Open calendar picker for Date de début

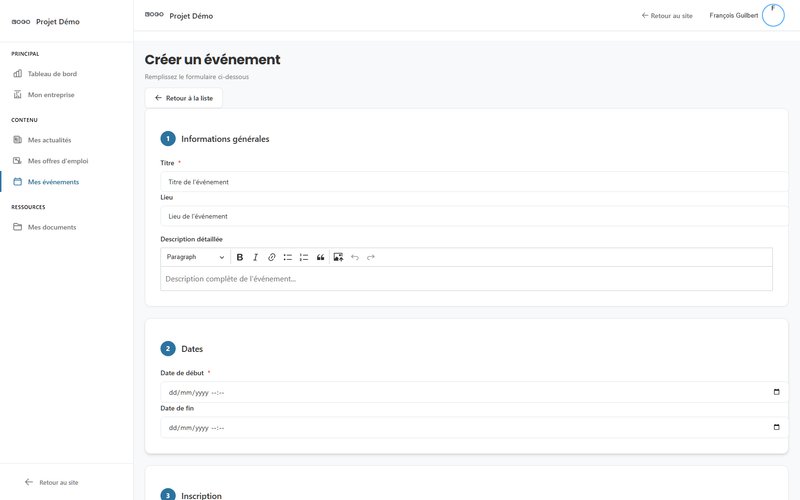click(x=776, y=392)
